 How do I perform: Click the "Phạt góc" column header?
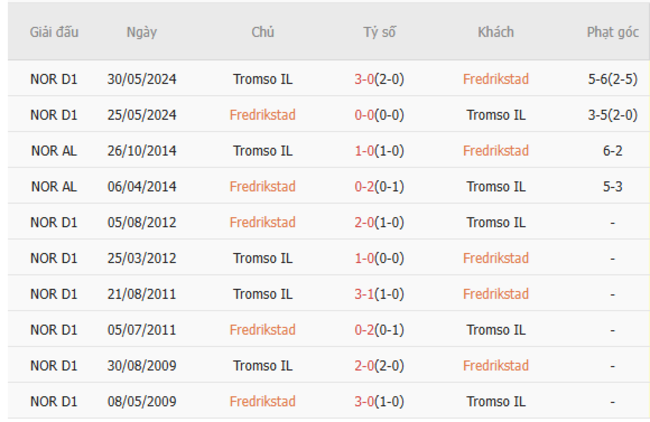click(x=612, y=32)
